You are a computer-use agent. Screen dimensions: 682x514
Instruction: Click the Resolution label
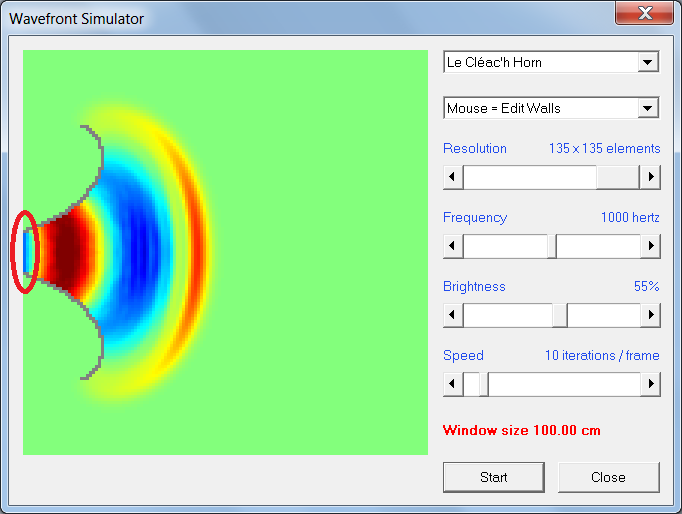click(x=475, y=148)
